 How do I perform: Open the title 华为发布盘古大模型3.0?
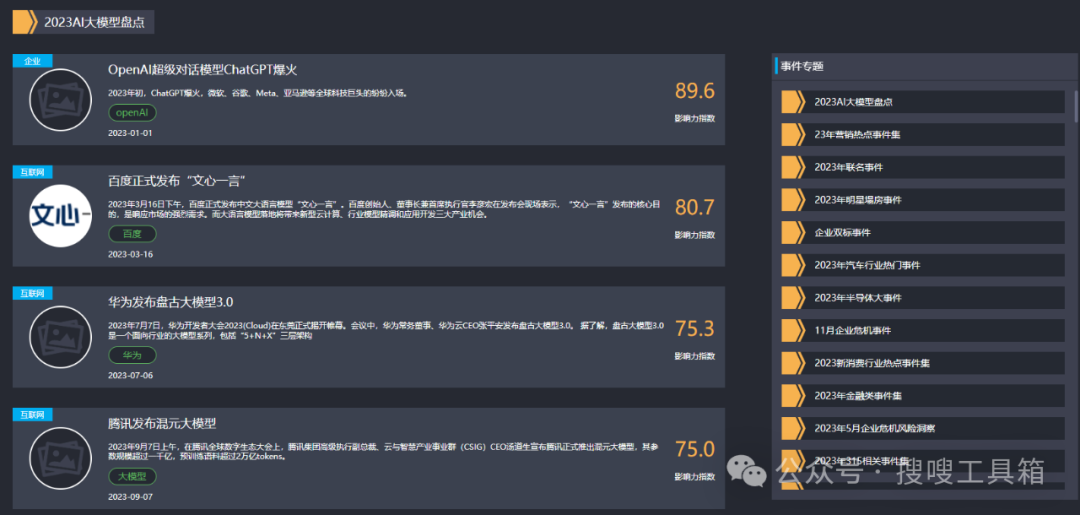pos(172,302)
